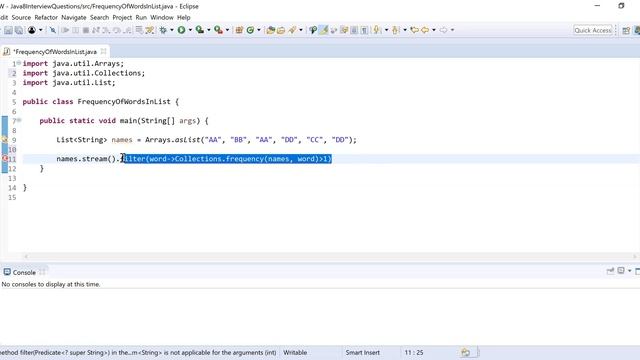The width and height of the screenshot is (640, 360).
Task: Open the Project menu
Action: click(122, 18)
